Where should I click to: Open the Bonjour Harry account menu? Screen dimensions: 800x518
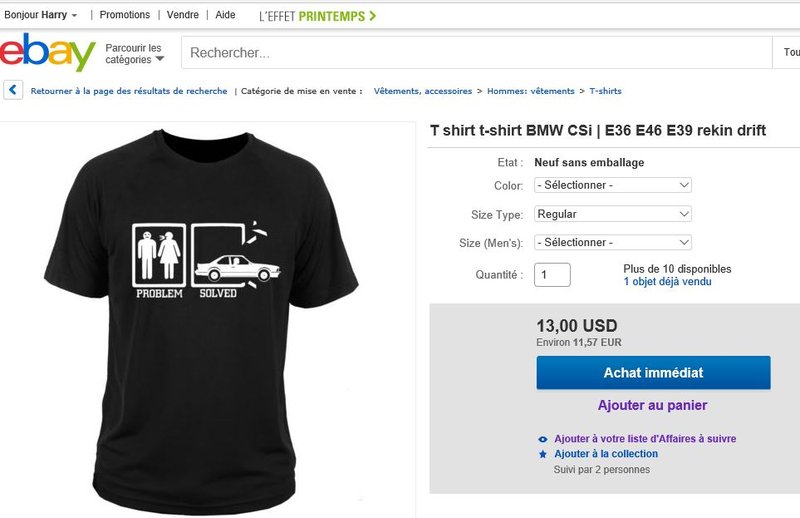42,15
